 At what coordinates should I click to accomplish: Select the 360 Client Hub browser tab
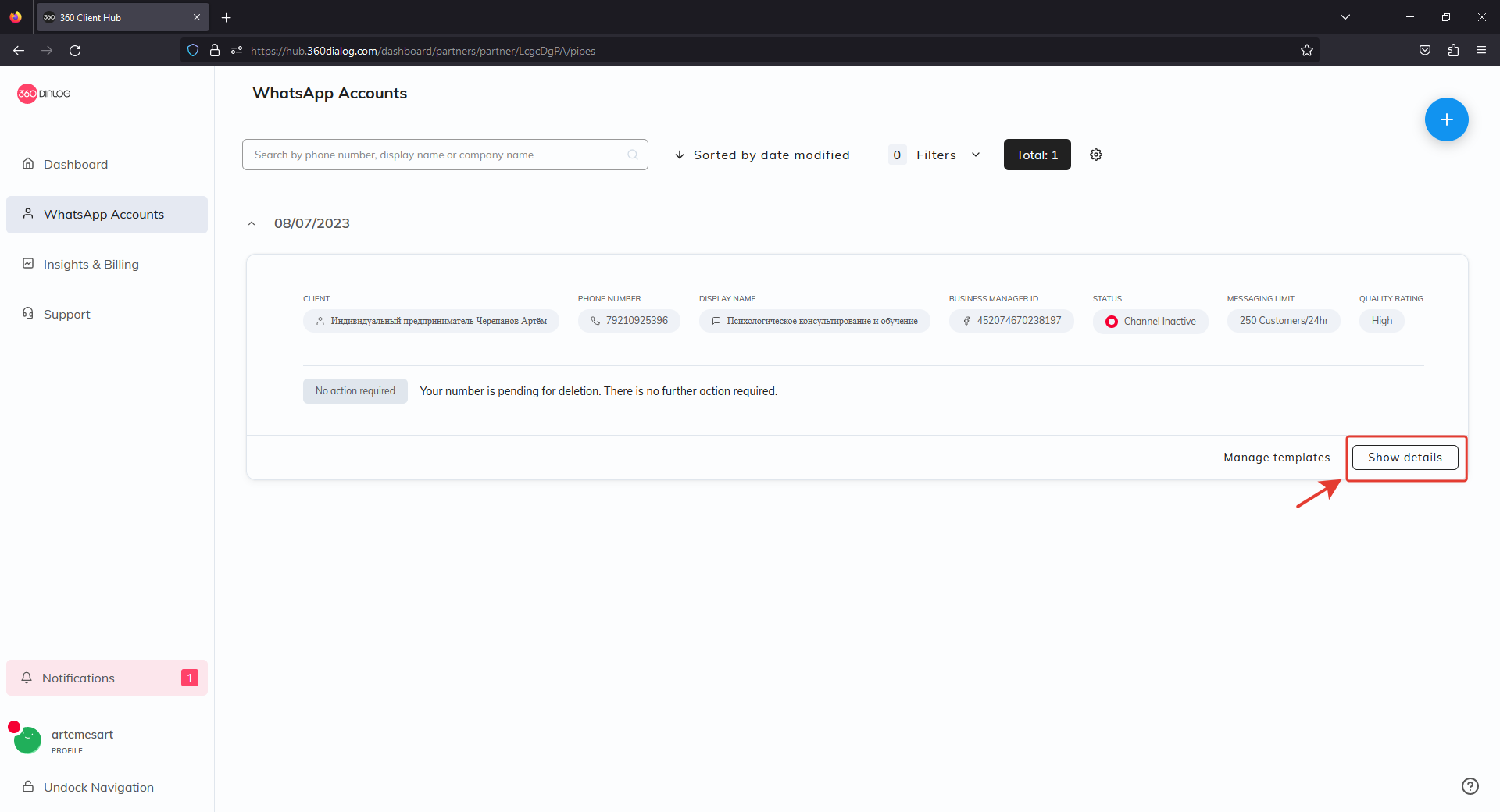click(123, 17)
